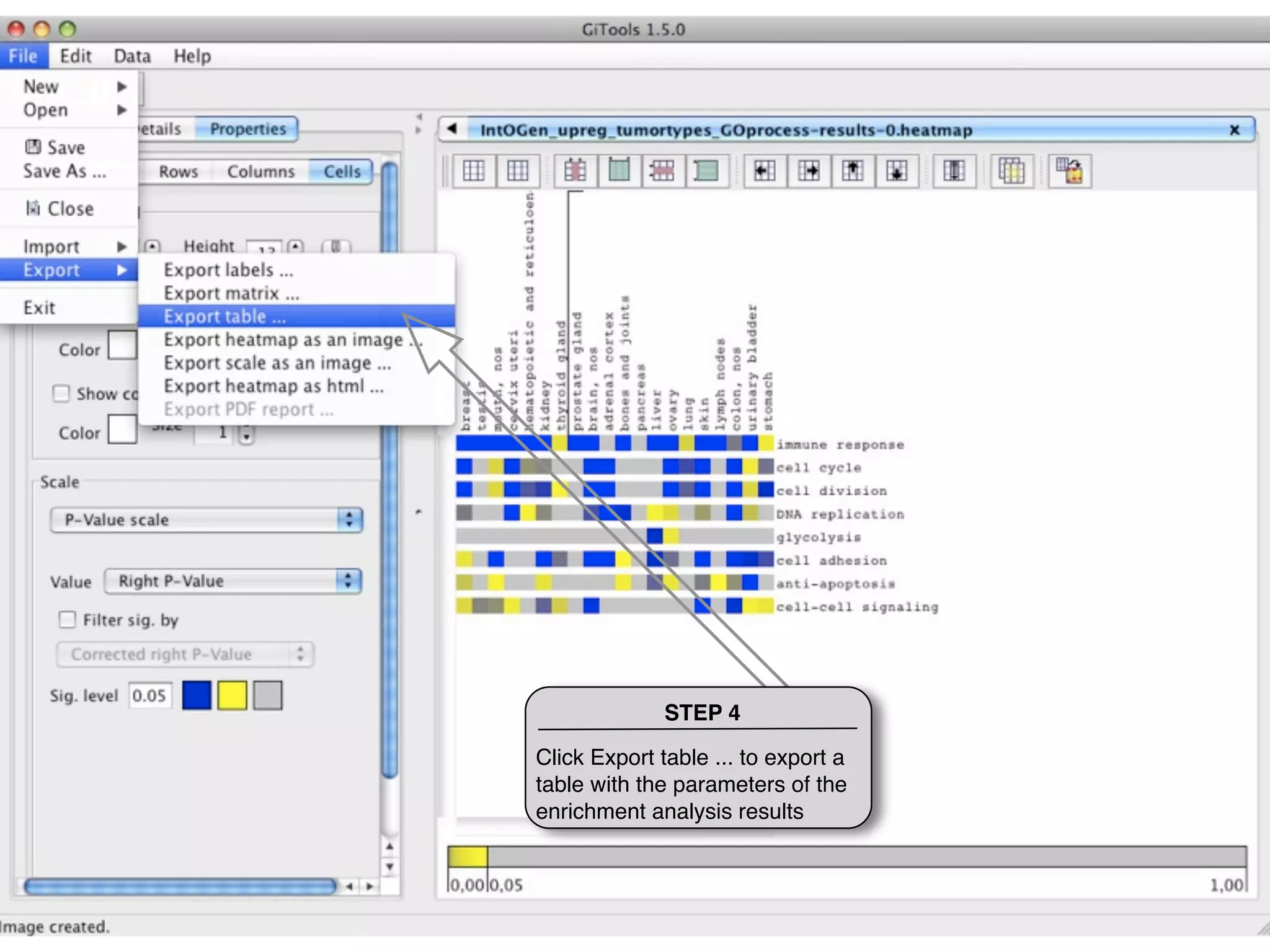This screenshot has height=952, width=1270.
Task: Click the 'immune response' row label
Action: tap(840, 444)
